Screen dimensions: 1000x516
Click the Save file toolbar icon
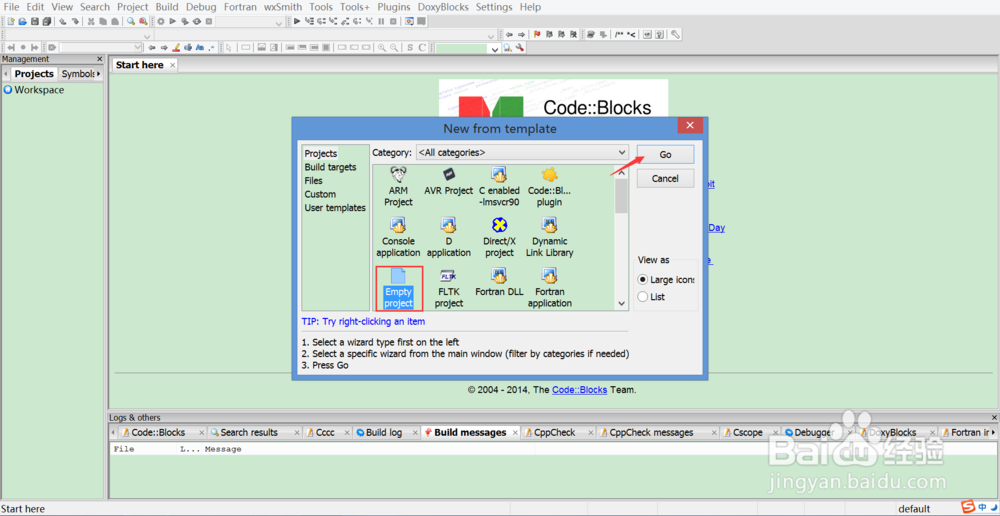(x=34, y=21)
